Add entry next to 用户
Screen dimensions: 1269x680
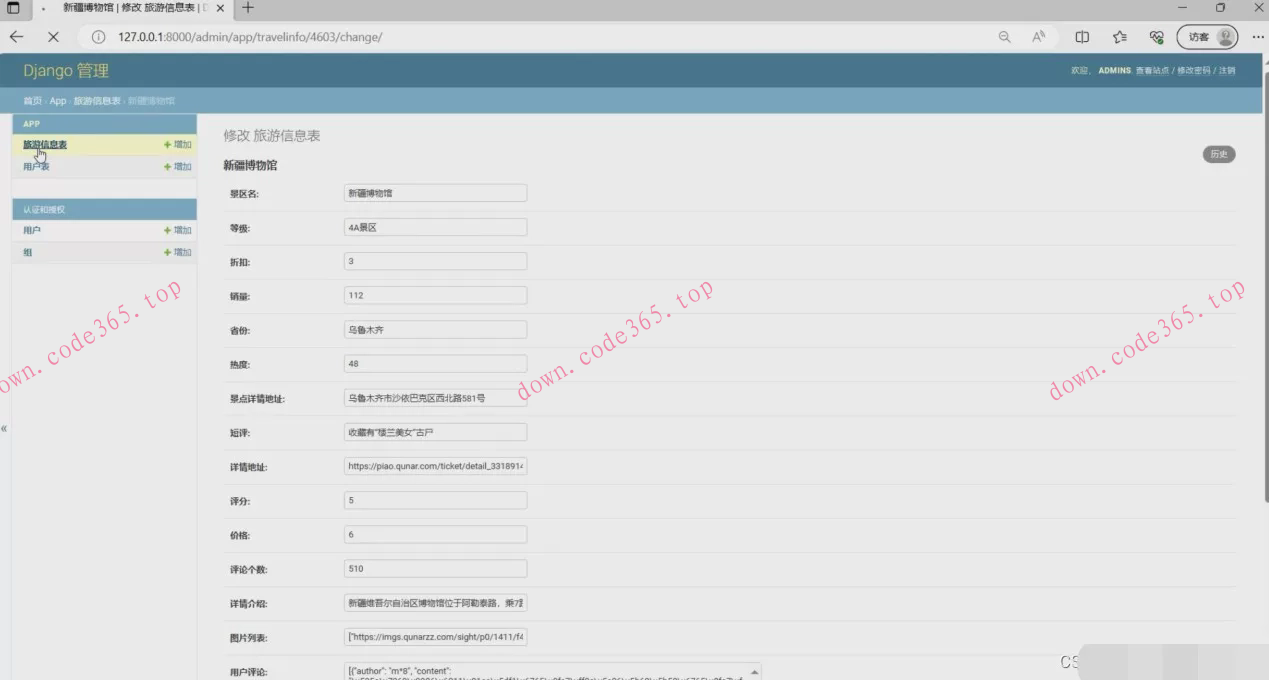[177, 230]
